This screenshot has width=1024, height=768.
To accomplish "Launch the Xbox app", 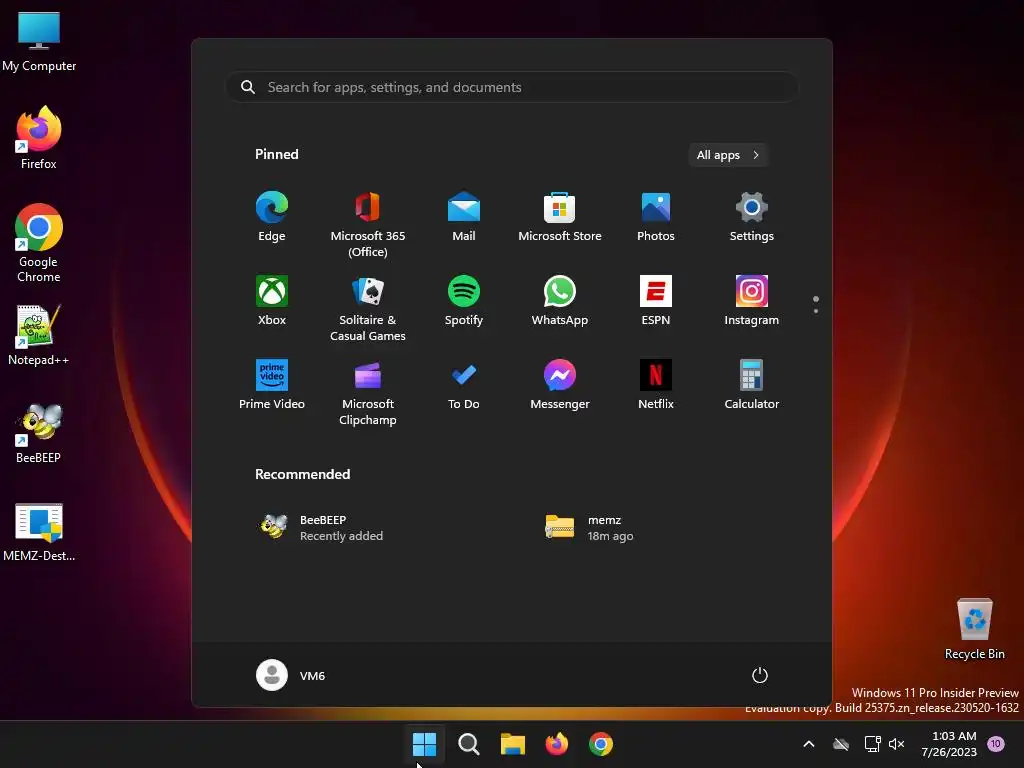I will pyautogui.click(x=272, y=300).
